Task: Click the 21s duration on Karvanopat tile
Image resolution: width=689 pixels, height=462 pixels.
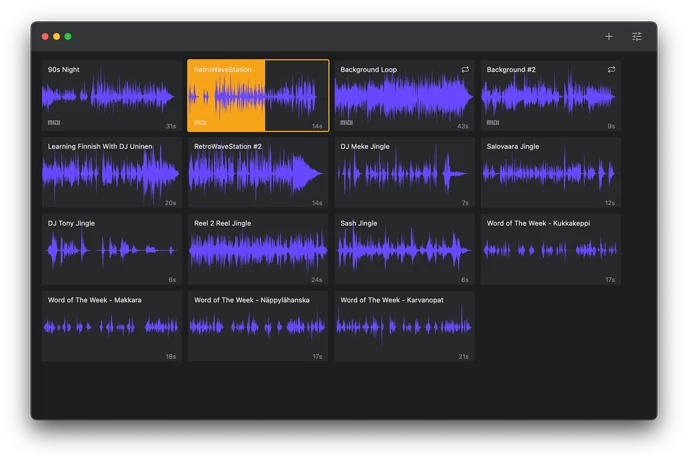Action: tap(464, 357)
